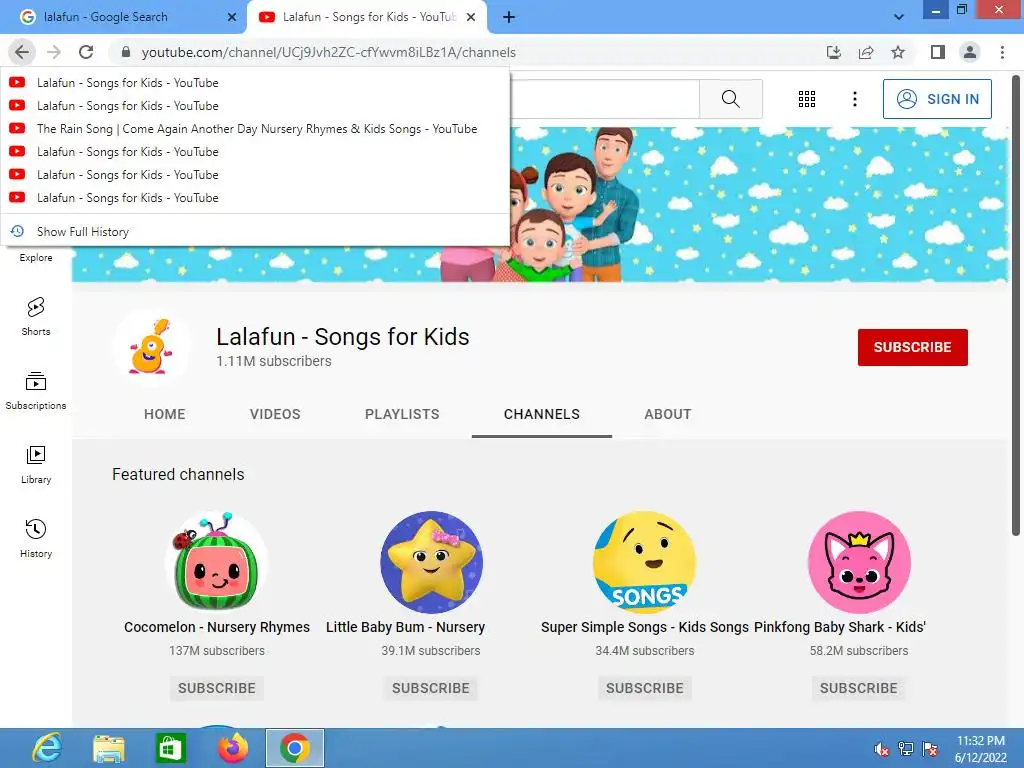
Task: Reload the current YouTube page
Action: (x=86, y=52)
